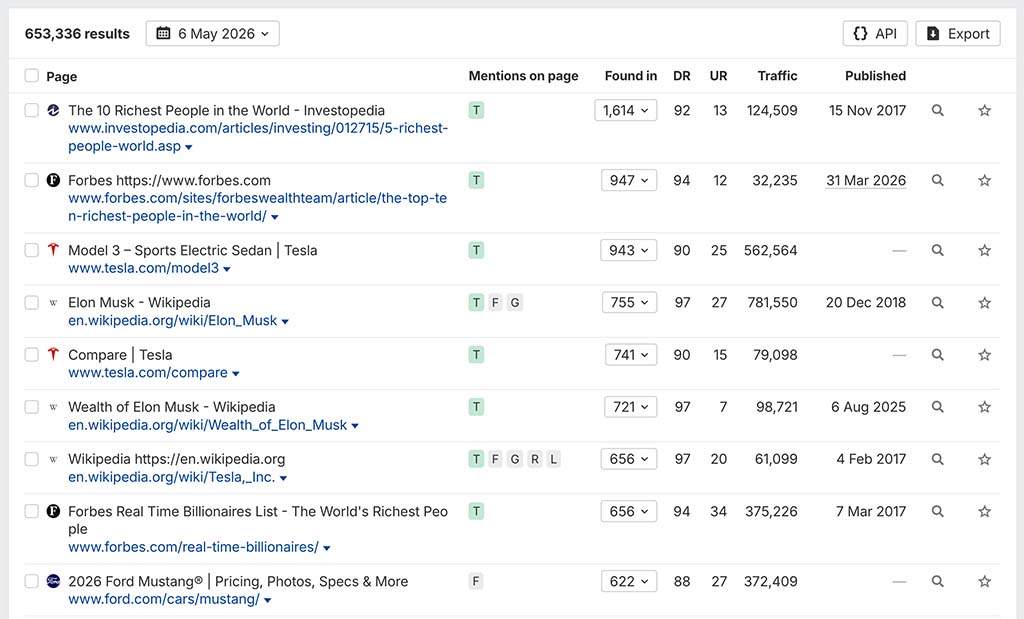The image size is (1024, 619).
Task: Expand the 721 Found in dropdown
Action: point(631,407)
